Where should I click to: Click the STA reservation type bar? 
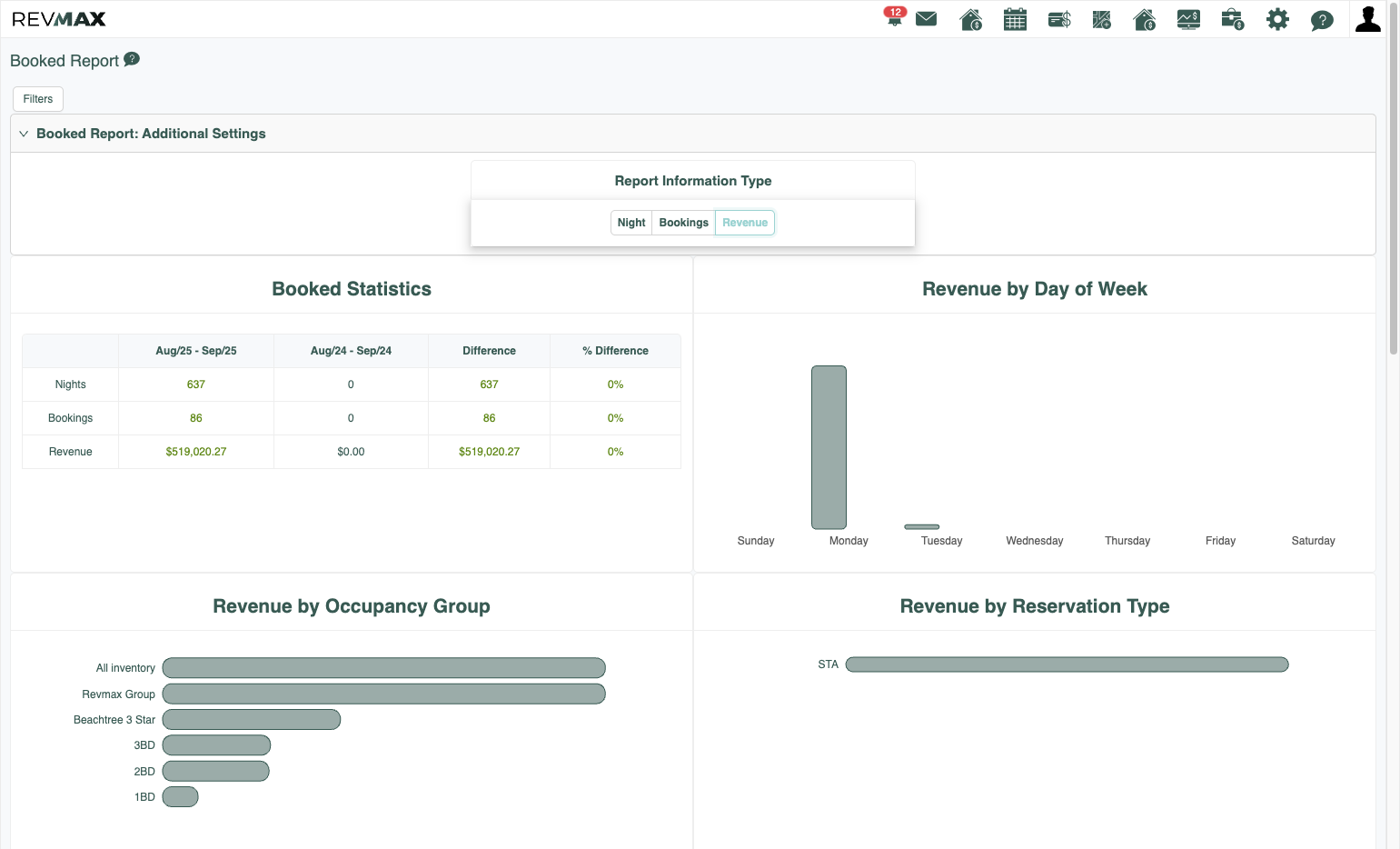[1067, 664]
